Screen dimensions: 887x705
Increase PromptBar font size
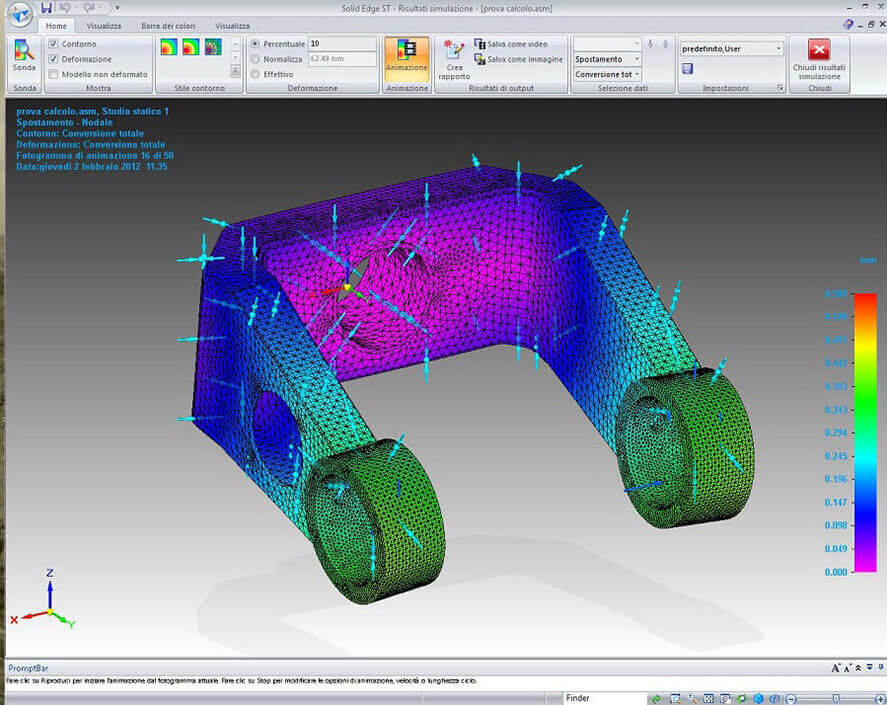pyautogui.click(x=836, y=668)
